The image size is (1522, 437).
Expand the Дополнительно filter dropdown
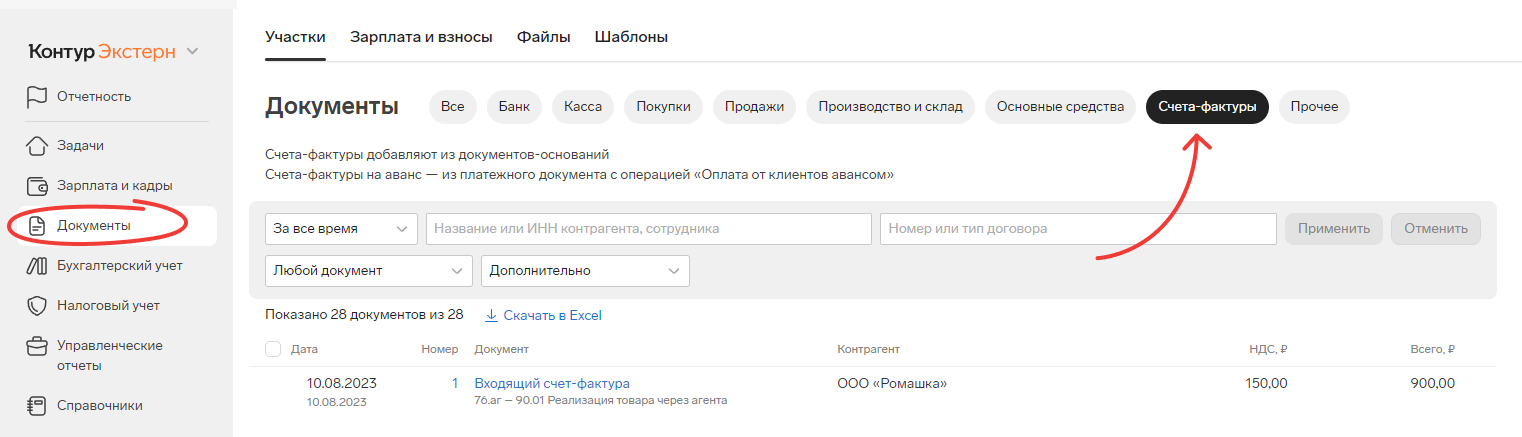tap(584, 271)
